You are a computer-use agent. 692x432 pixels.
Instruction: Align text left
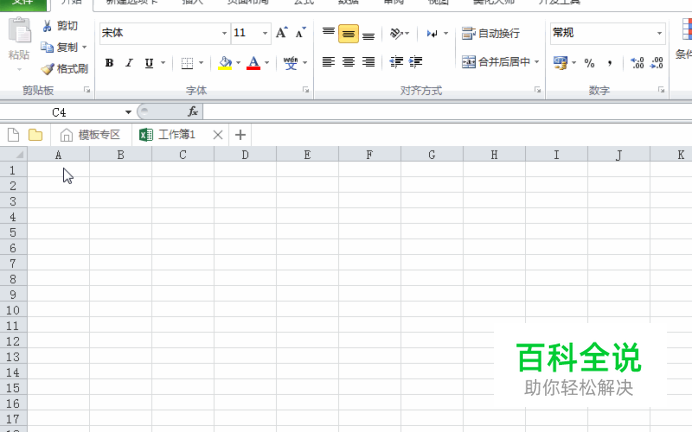pyautogui.click(x=328, y=62)
